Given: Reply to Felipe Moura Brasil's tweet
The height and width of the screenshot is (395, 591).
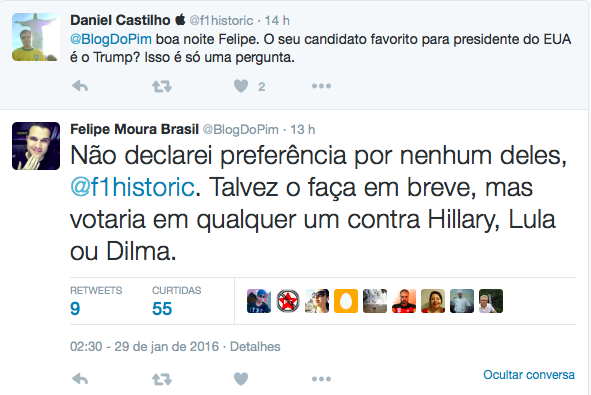Looking at the screenshot, I should pos(80,379).
